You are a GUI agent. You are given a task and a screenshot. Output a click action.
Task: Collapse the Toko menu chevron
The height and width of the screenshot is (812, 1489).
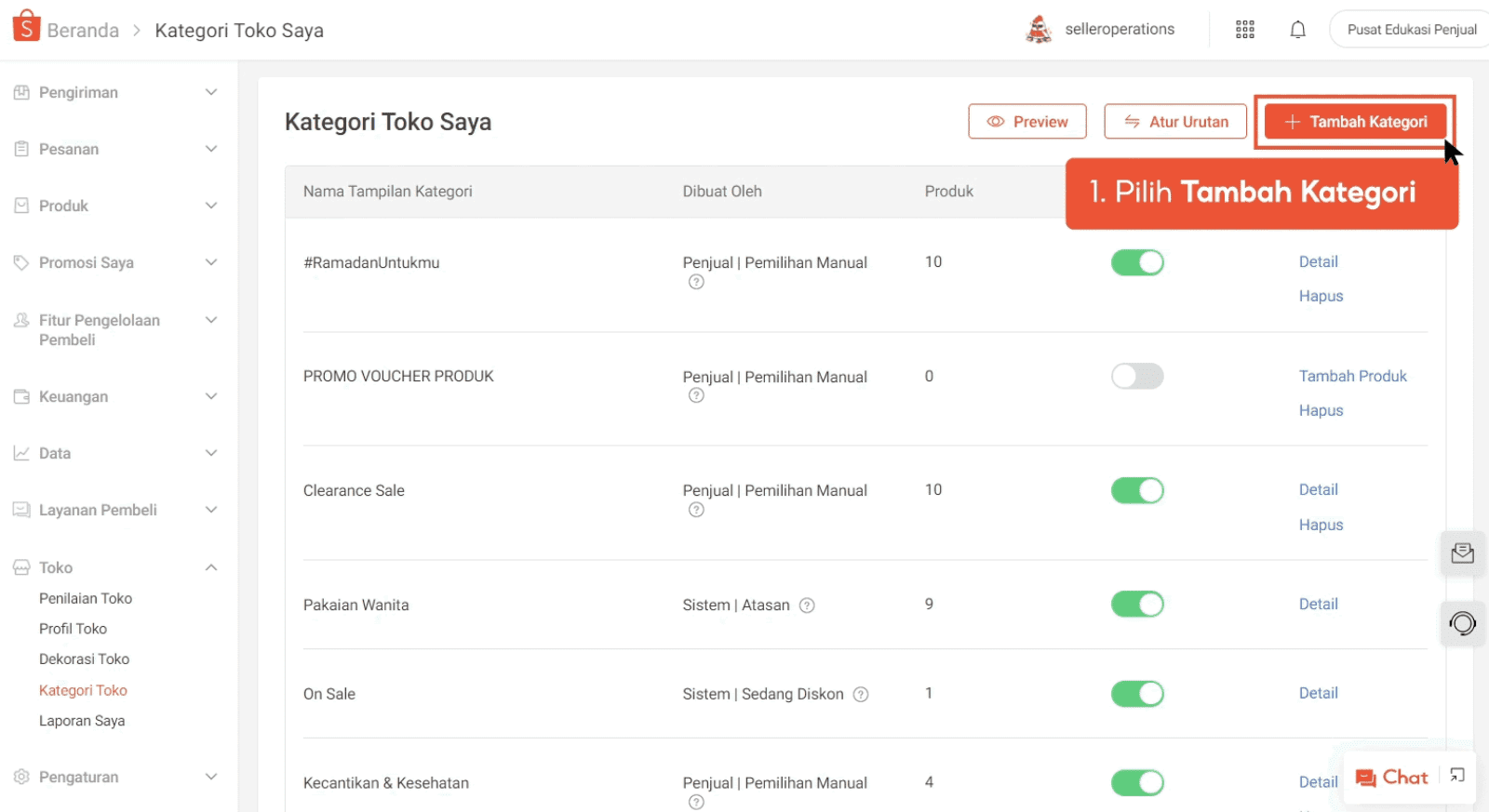point(211,567)
